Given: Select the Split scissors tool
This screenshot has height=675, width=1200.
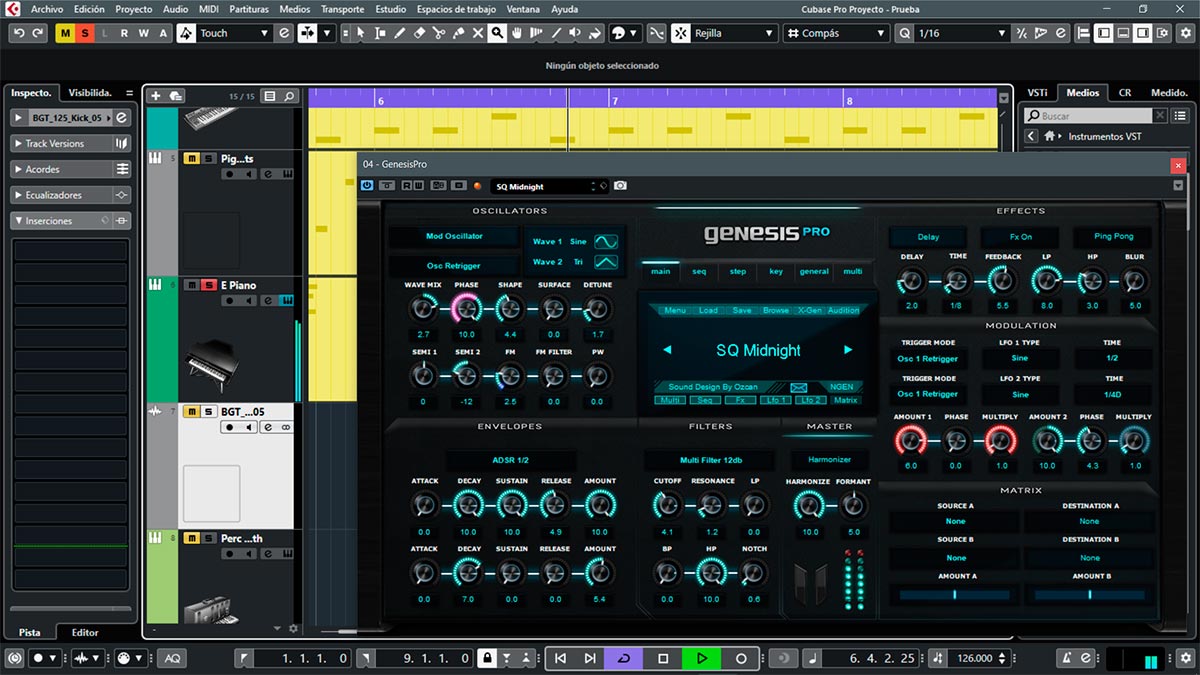Looking at the screenshot, I should coord(439,33).
